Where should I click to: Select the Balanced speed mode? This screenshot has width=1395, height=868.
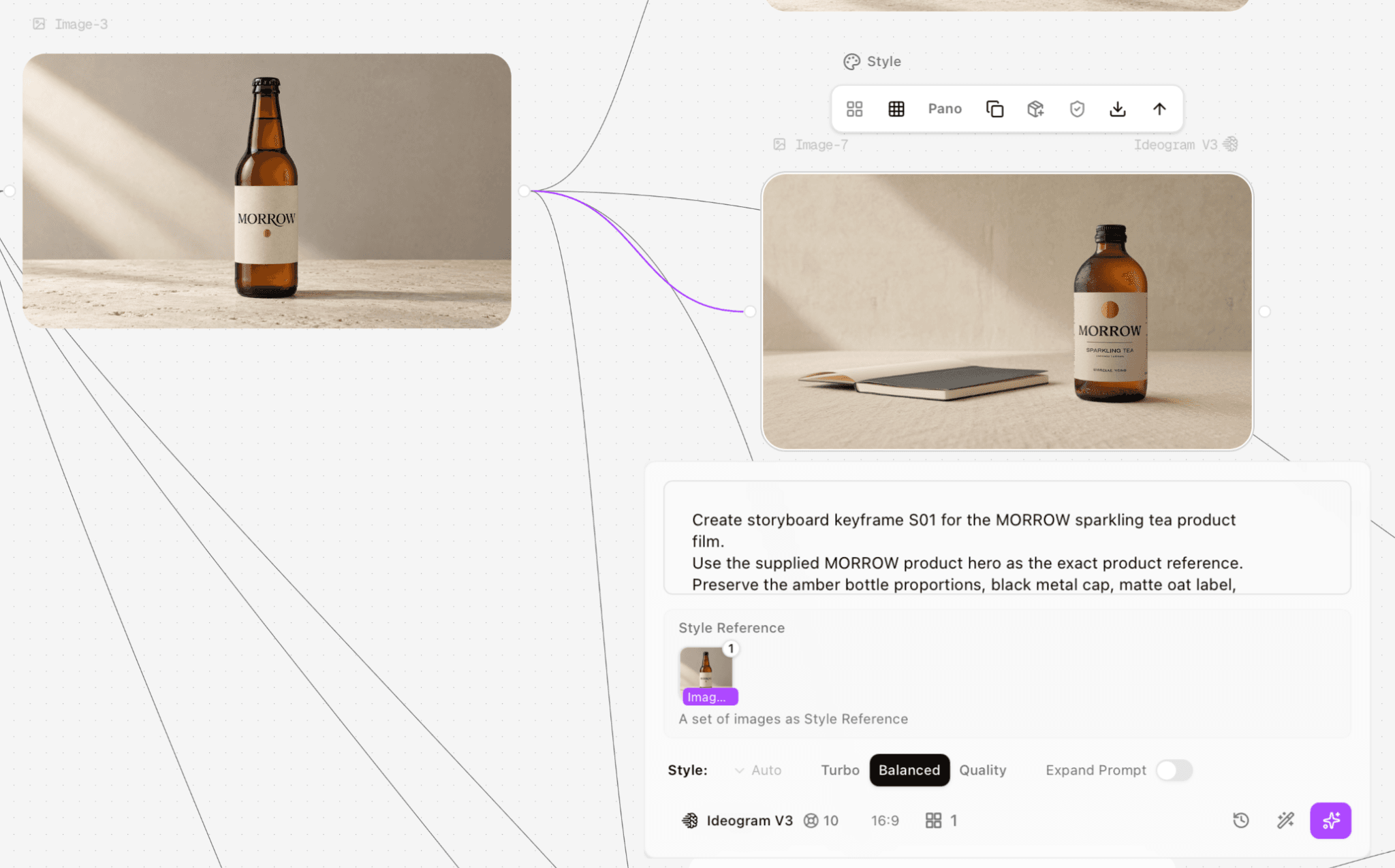point(909,770)
